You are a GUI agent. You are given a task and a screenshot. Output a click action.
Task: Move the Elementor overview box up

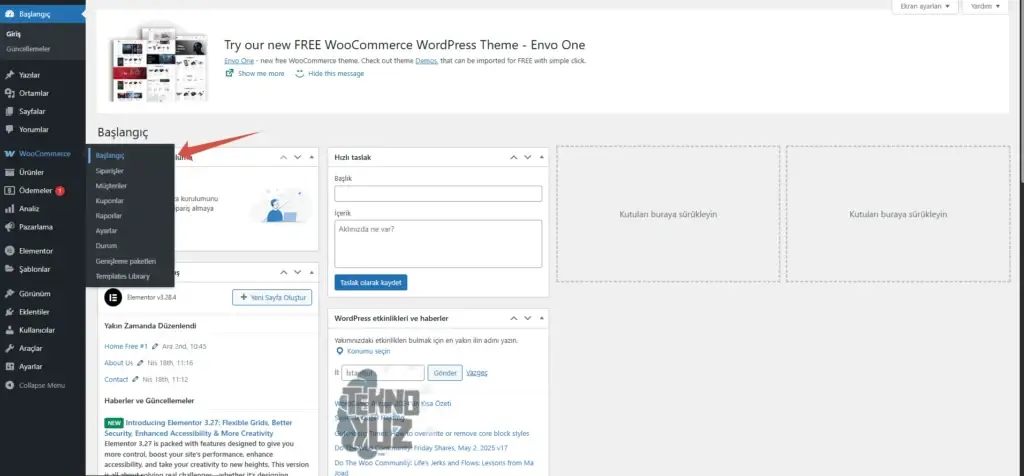[283, 272]
